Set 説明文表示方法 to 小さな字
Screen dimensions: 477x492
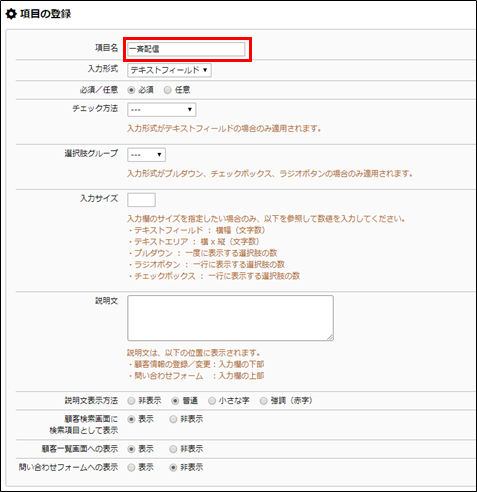click(x=212, y=401)
